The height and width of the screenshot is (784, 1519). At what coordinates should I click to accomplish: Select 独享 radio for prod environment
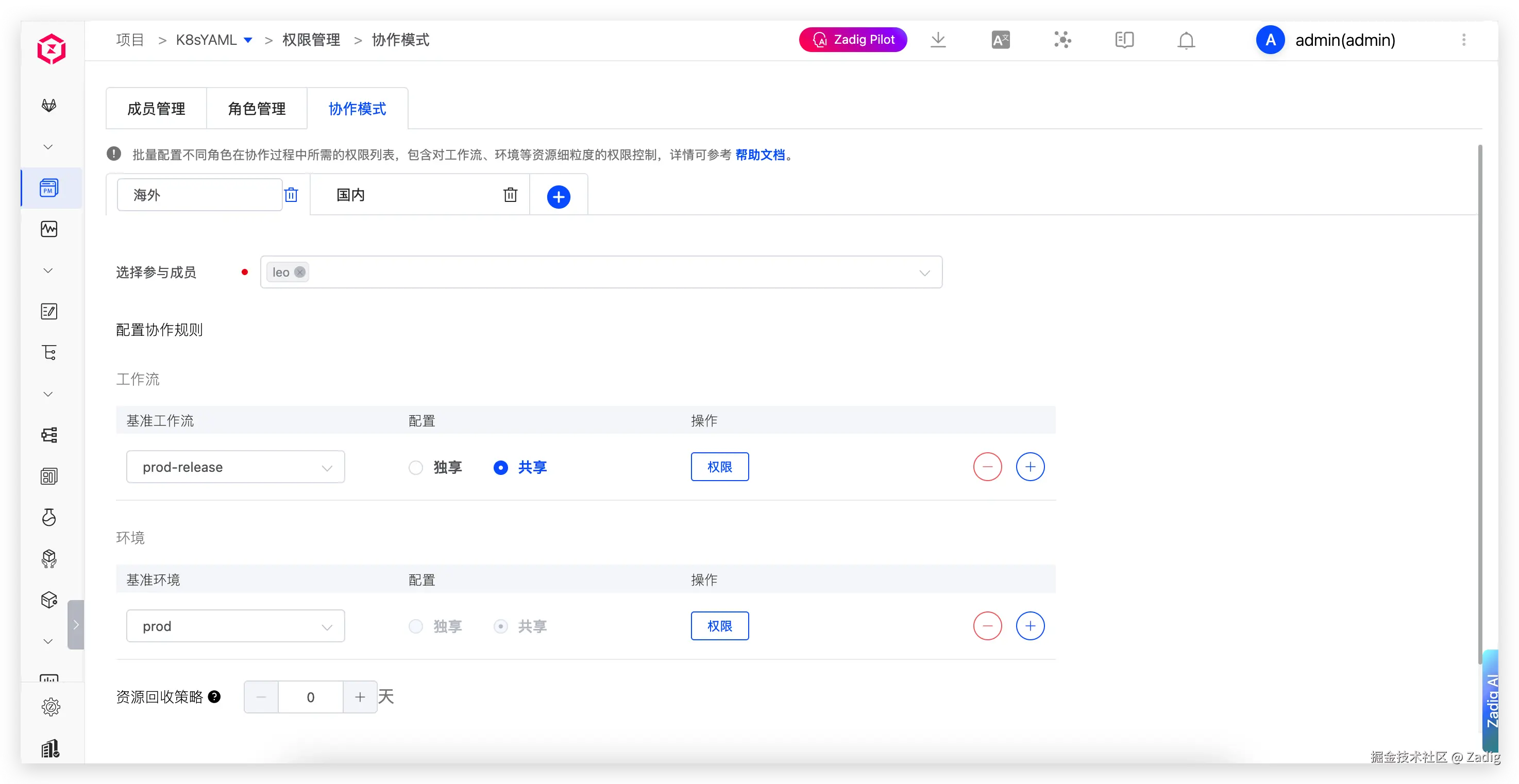pos(416,626)
